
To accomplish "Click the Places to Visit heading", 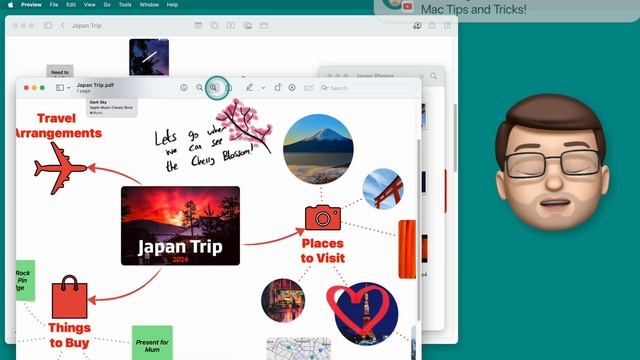I will 322,251.
